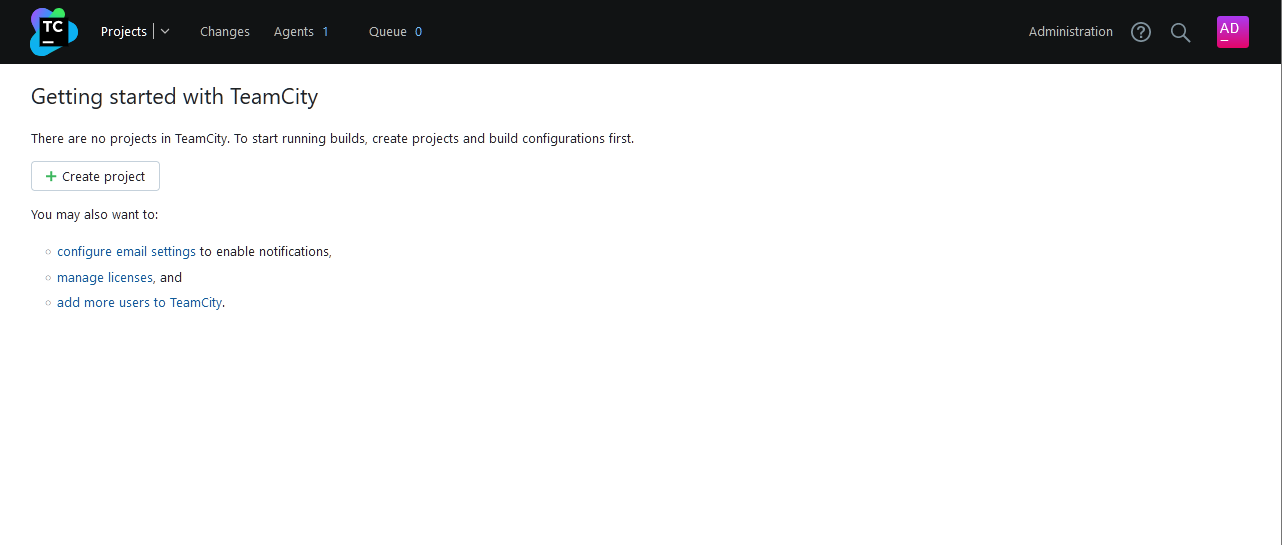Screen dimensions: 1282x545
Task: Open the Projects tab in header
Action: coord(124,32)
